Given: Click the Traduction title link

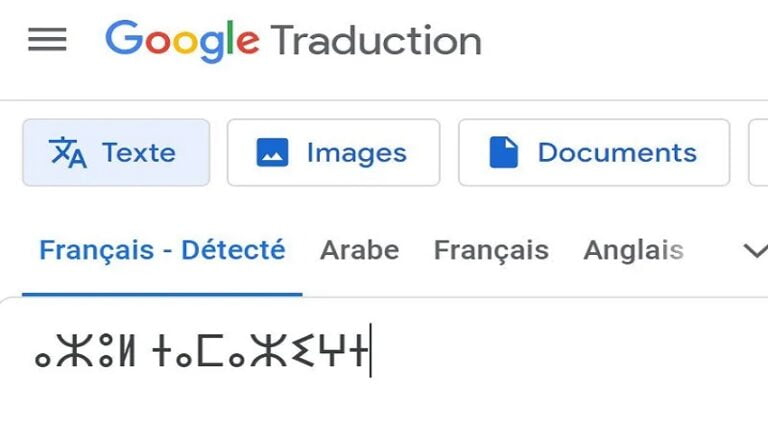Looking at the screenshot, I should 376,41.
